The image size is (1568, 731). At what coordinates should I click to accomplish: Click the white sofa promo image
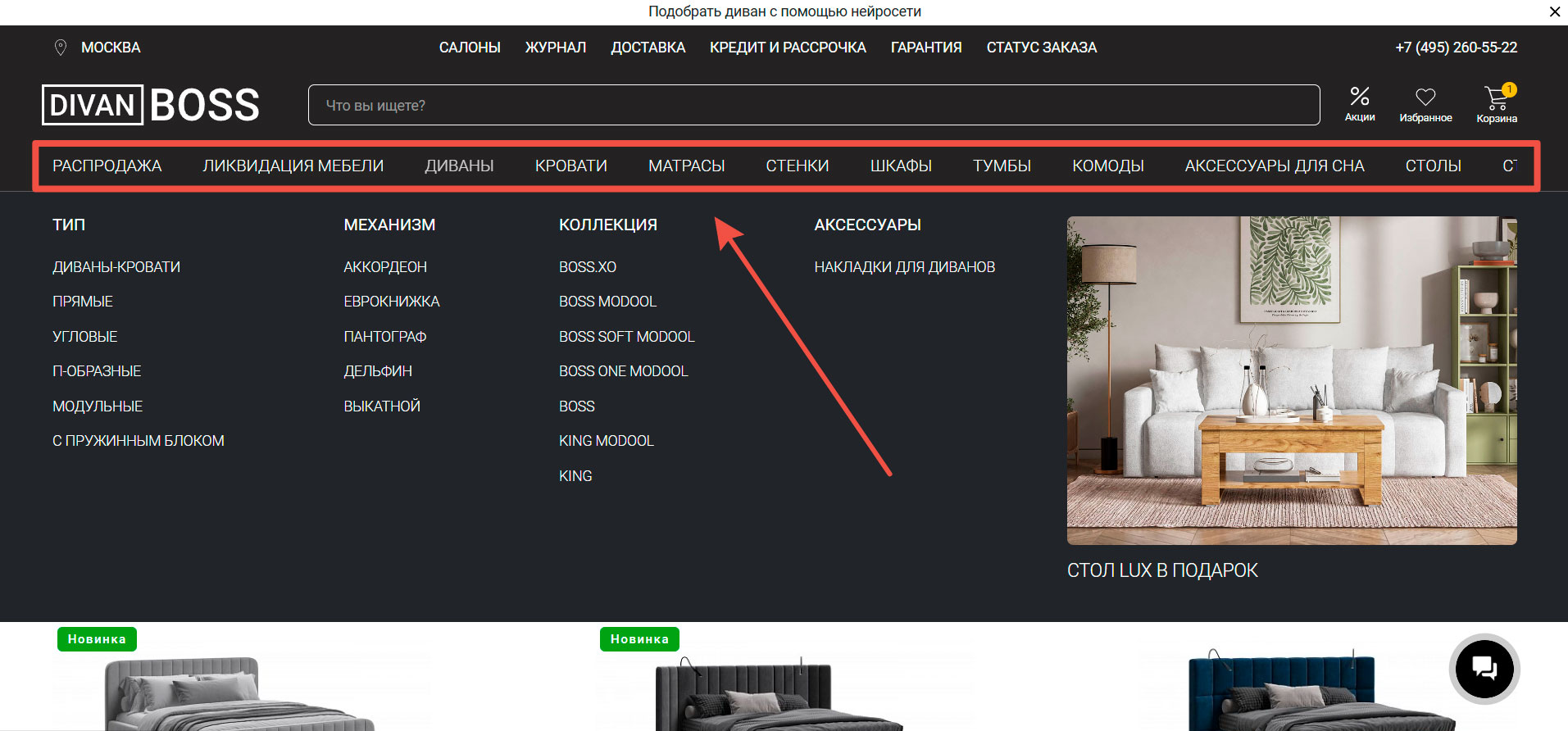pos(1292,380)
